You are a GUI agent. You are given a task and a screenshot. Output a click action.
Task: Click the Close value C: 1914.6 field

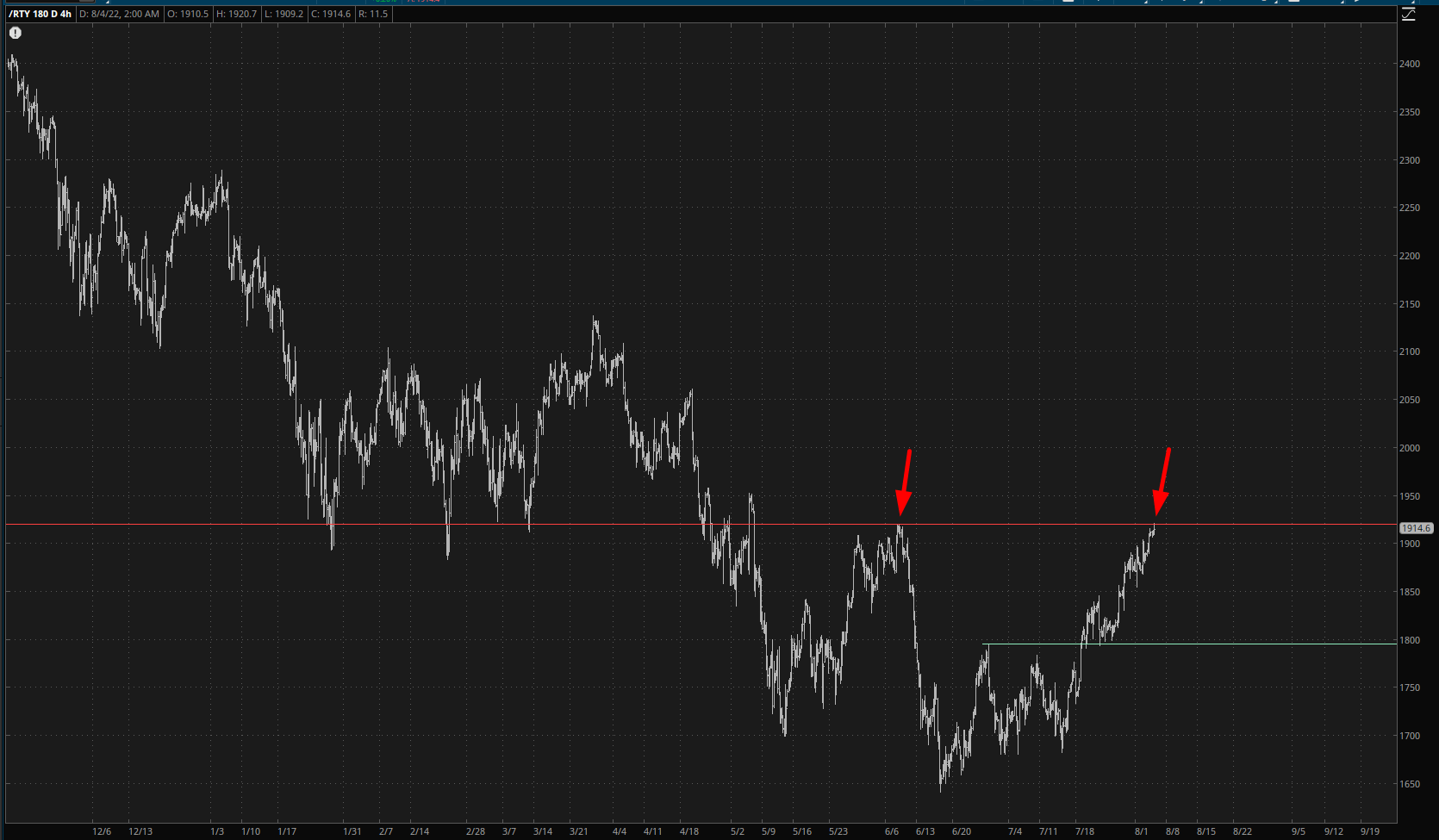(331, 14)
